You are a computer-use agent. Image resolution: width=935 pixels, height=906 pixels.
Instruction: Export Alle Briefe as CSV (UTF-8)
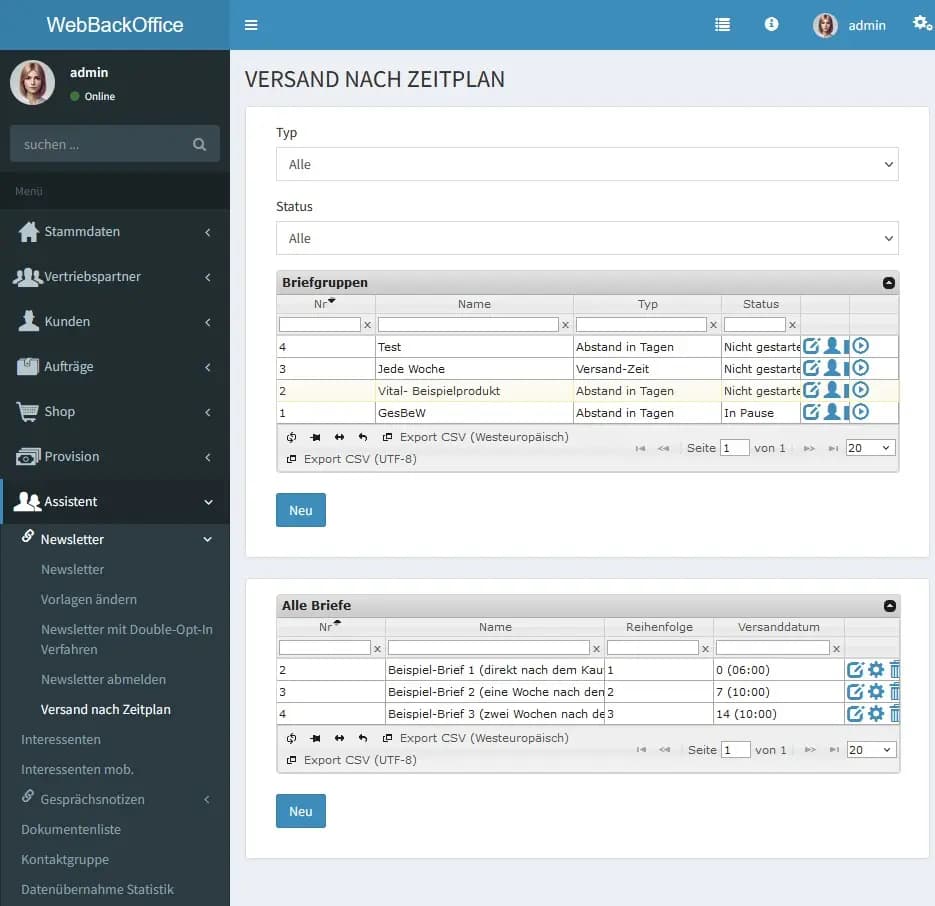[x=359, y=760]
